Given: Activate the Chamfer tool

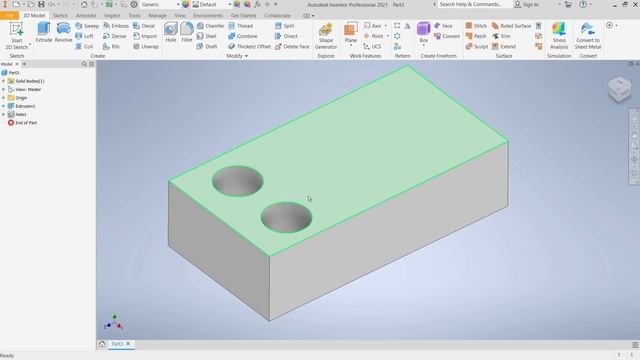Looking at the screenshot, I should click(x=210, y=26).
